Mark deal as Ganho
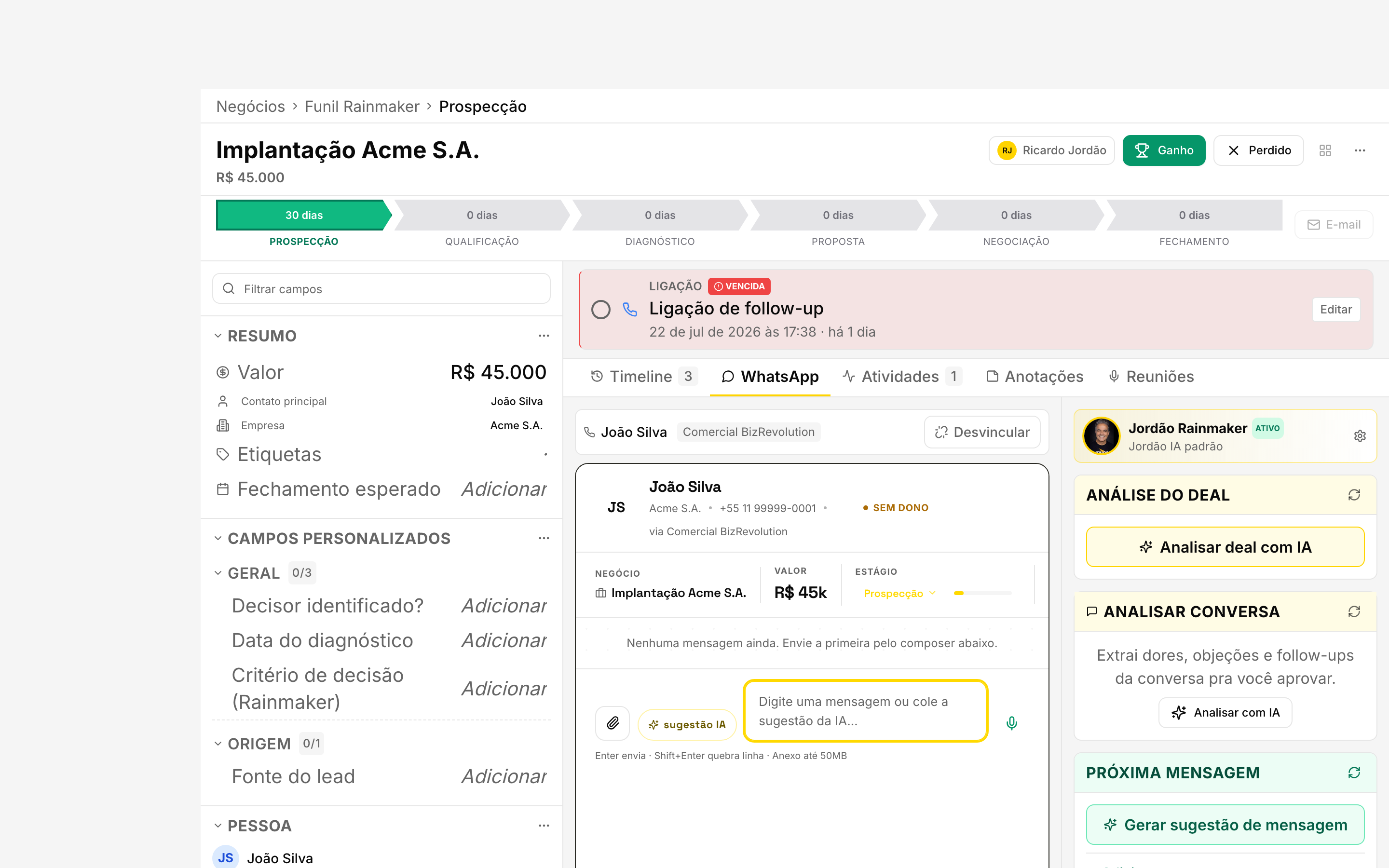This screenshot has width=1389, height=868. click(1164, 150)
